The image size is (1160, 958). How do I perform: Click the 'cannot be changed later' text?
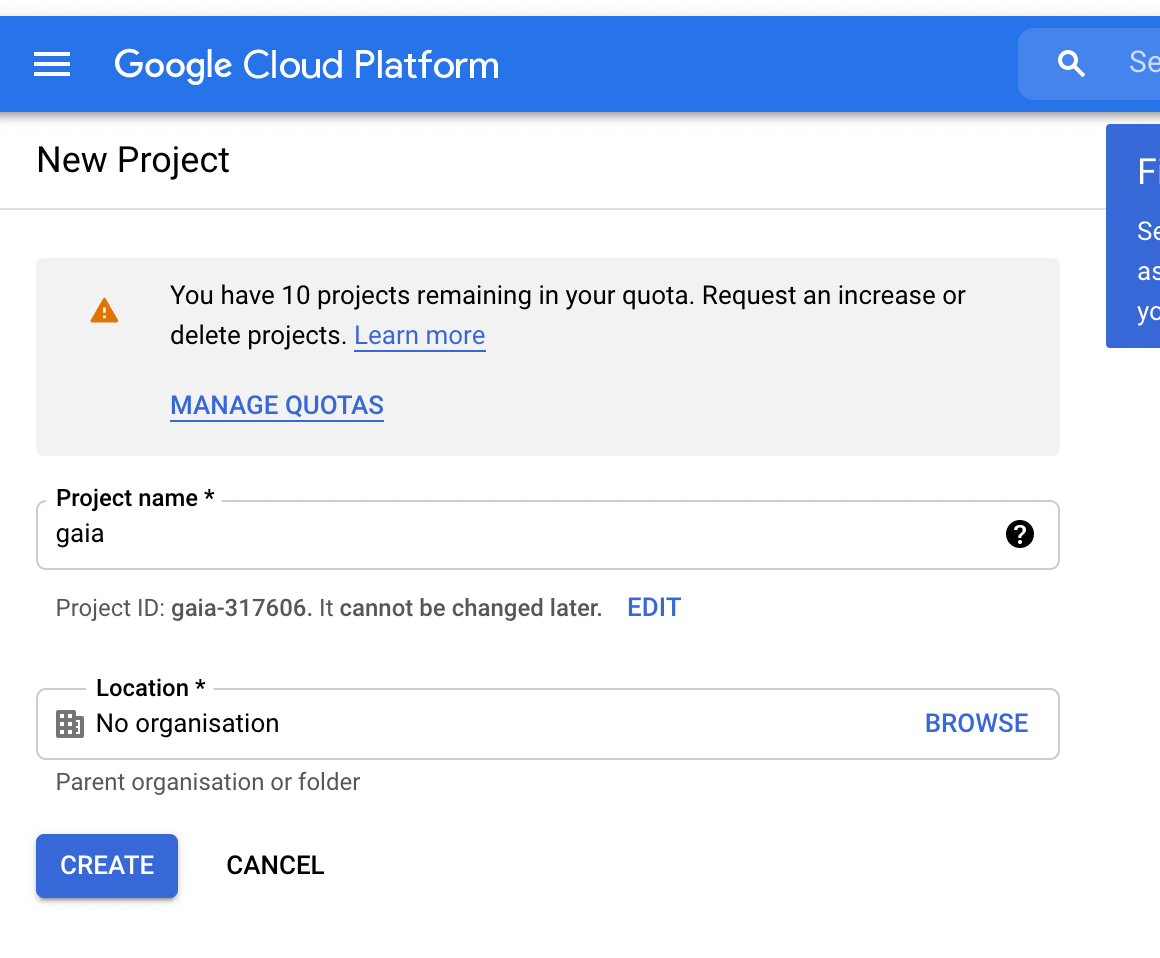(x=471, y=608)
